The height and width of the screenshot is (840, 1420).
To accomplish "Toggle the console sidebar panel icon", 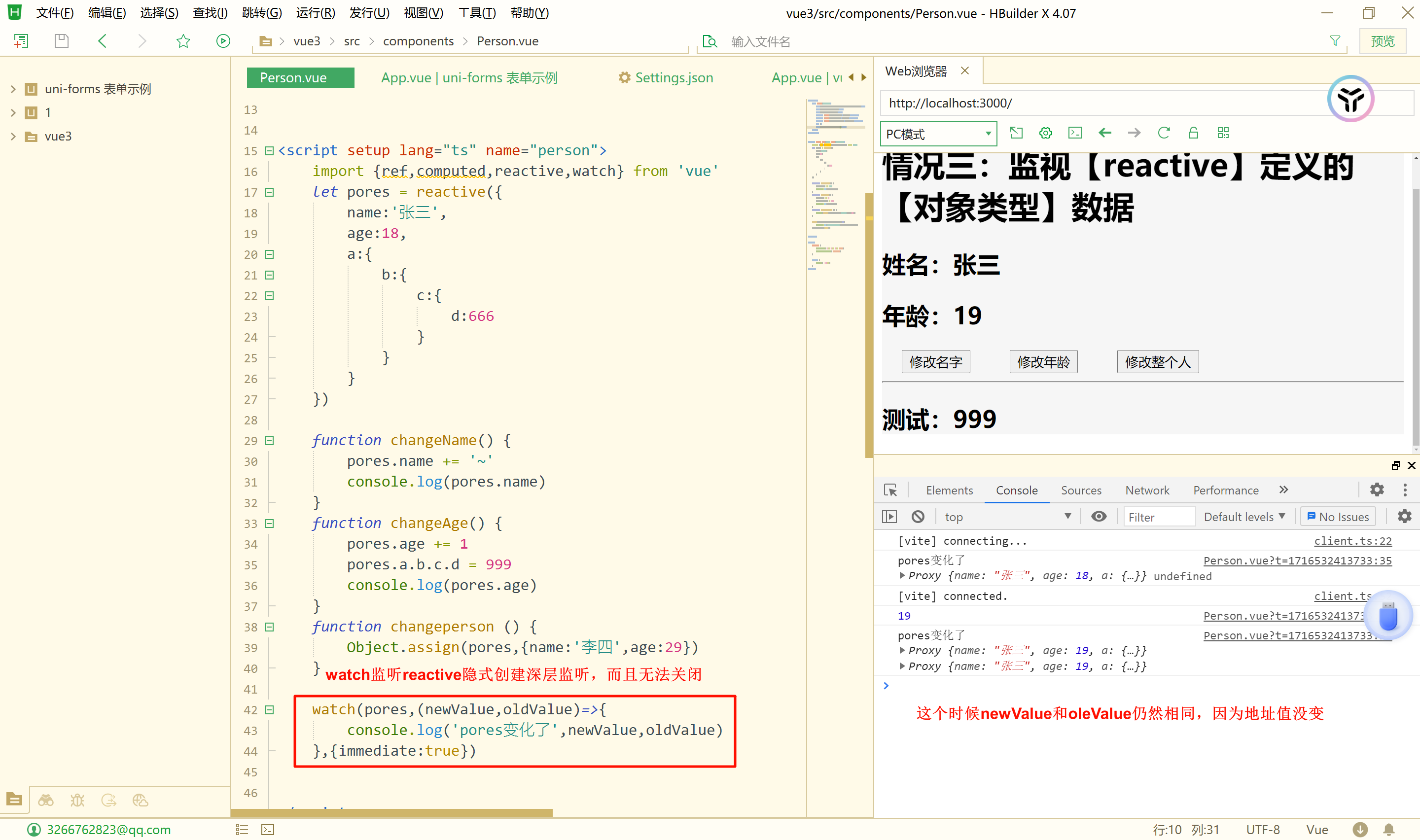I will pos(889,516).
